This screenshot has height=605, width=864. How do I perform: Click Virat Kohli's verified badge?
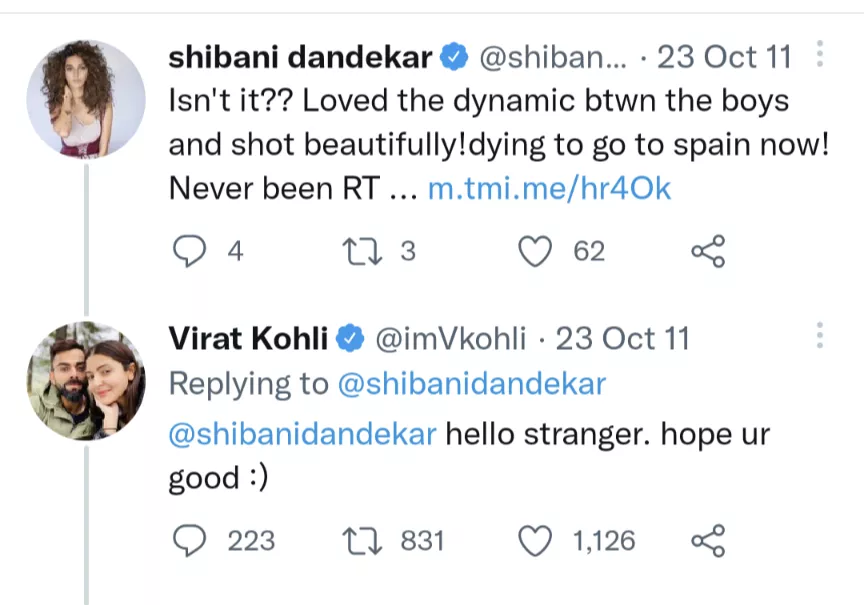click(350, 340)
